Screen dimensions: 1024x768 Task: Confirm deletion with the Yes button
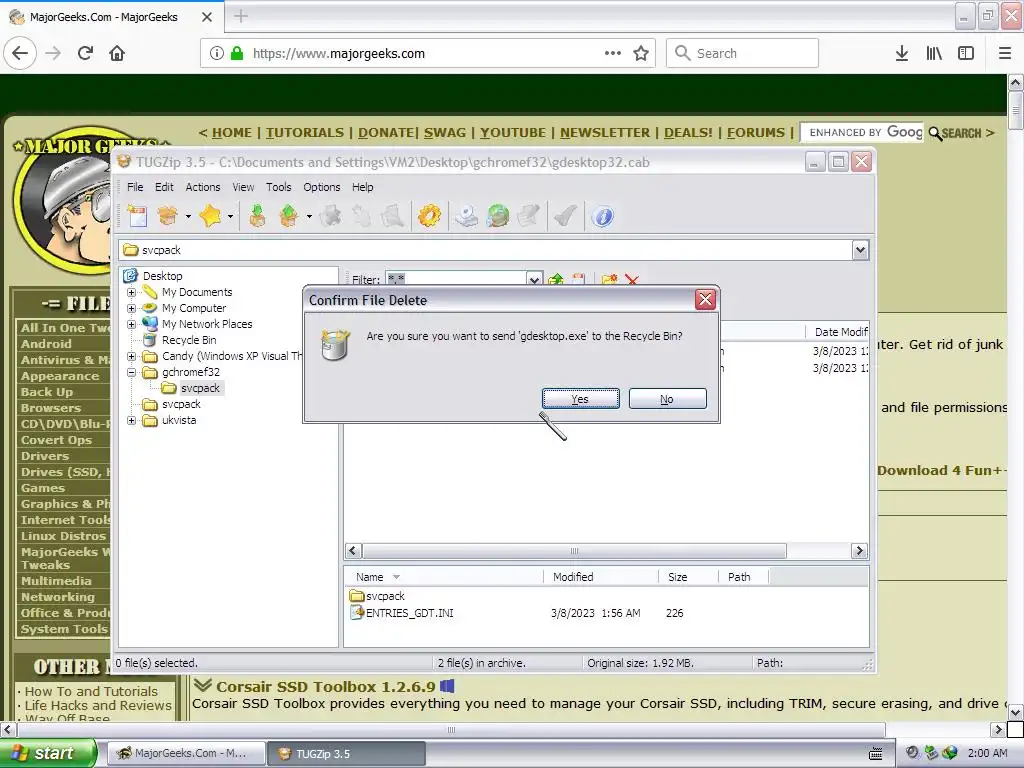pos(581,398)
